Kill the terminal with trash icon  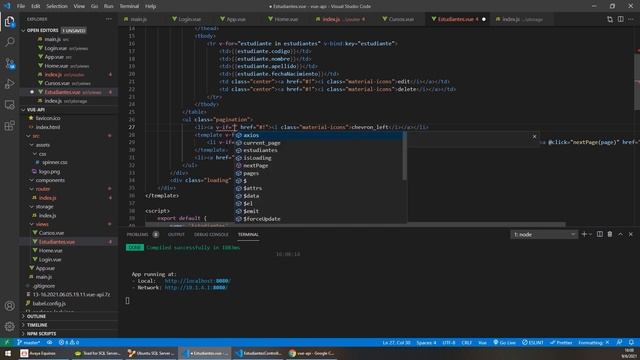click(x=610, y=234)
